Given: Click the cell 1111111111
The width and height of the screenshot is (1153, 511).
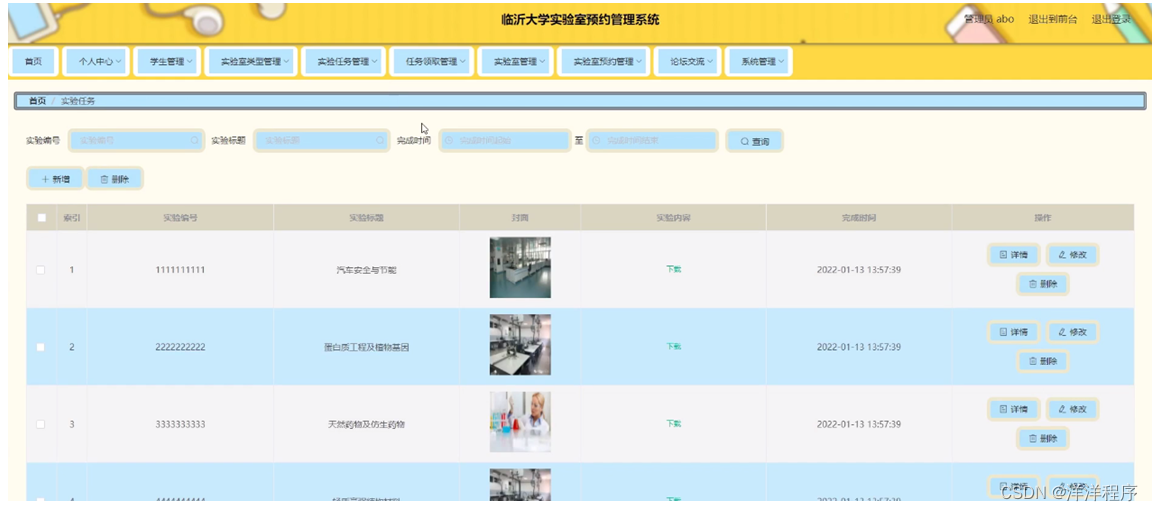Looking at the screenshot, I should tap(180, 270).
